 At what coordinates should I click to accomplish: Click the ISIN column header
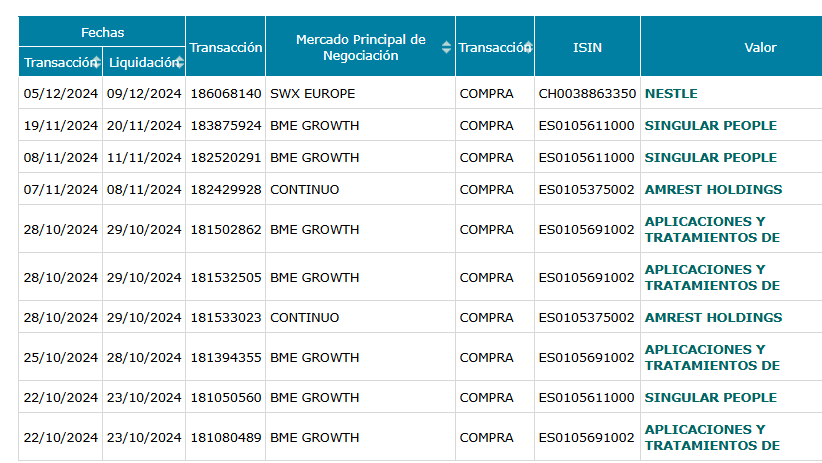point(587,47)
